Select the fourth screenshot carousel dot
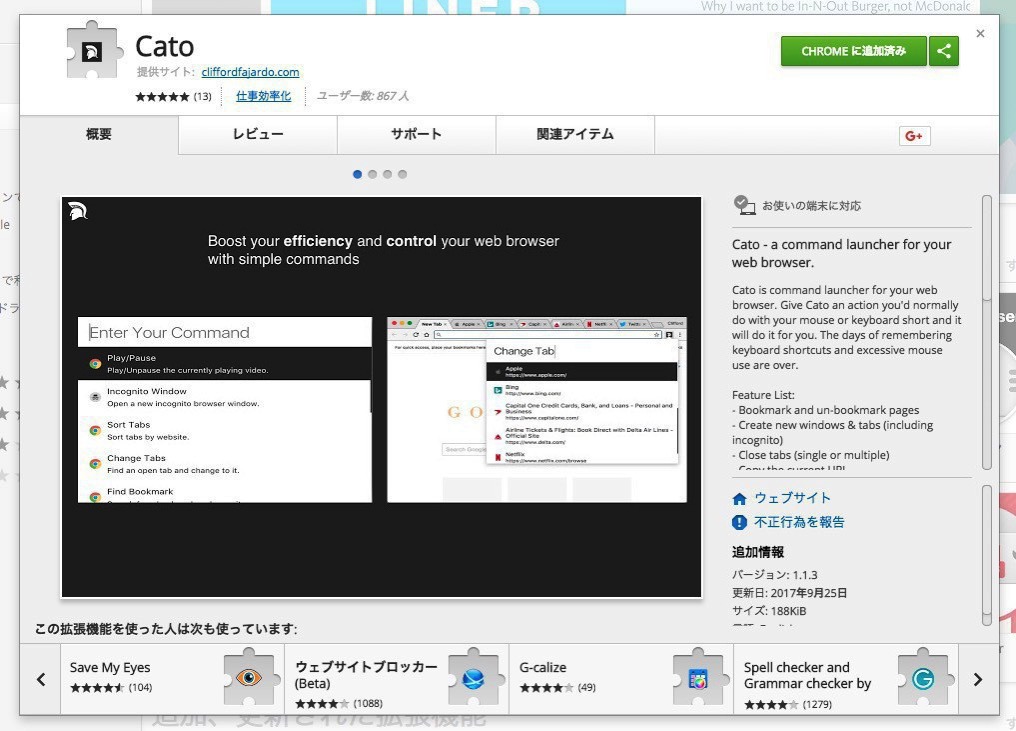Viewport: 1016px width, 731px height. click(402, 174)
